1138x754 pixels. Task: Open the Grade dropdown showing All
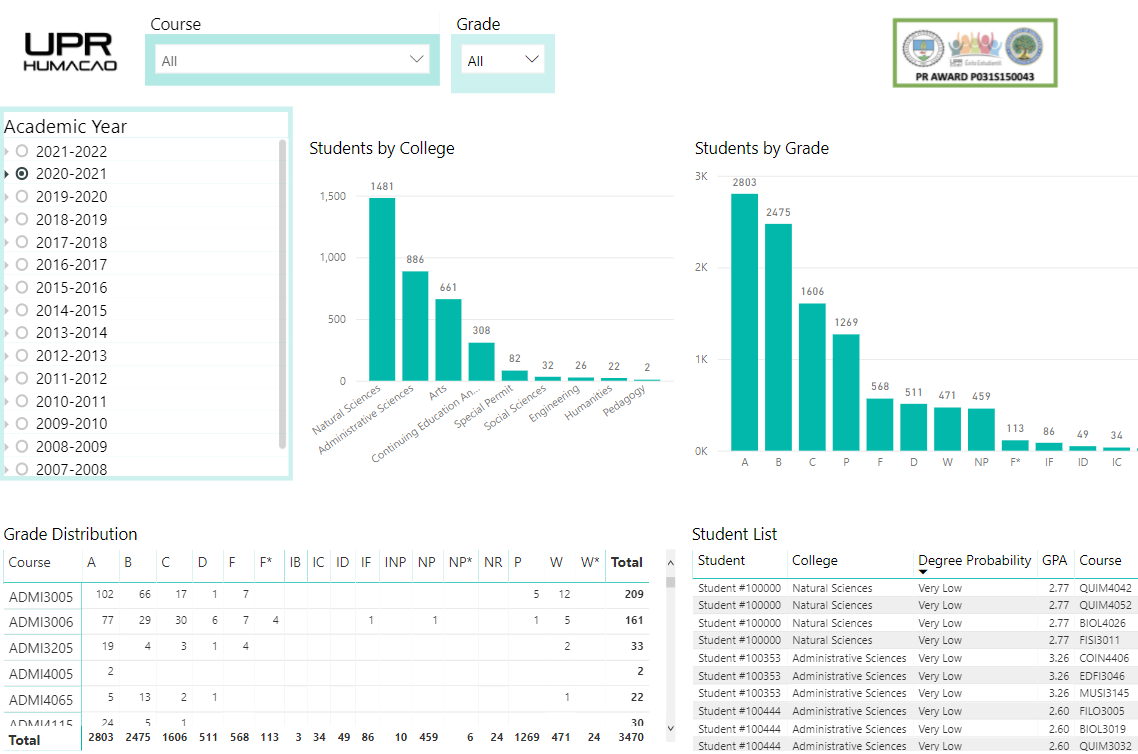click(x=502, y=58)
